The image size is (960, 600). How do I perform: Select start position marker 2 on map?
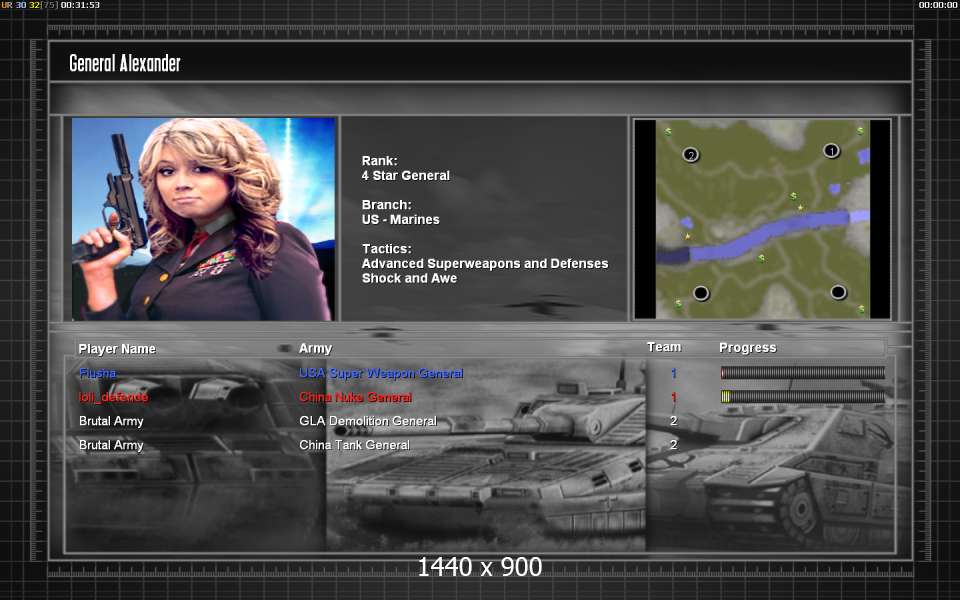691,154
